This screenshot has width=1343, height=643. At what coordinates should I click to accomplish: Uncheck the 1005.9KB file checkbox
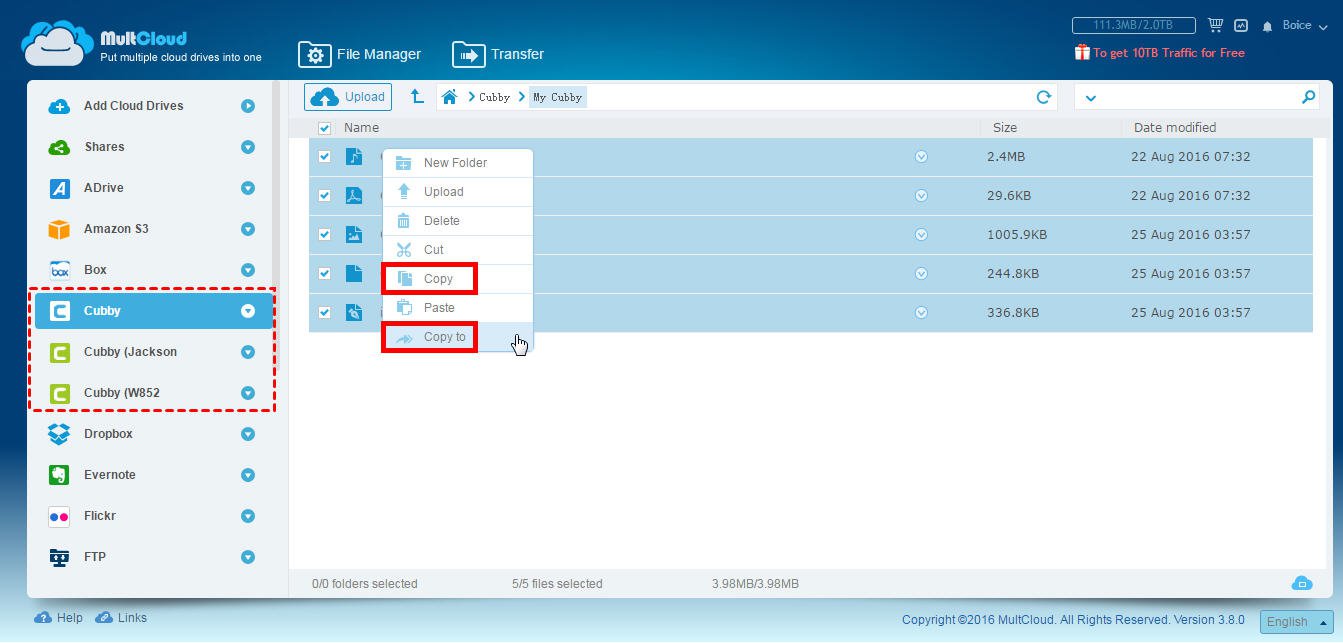[x=324, y=235]
